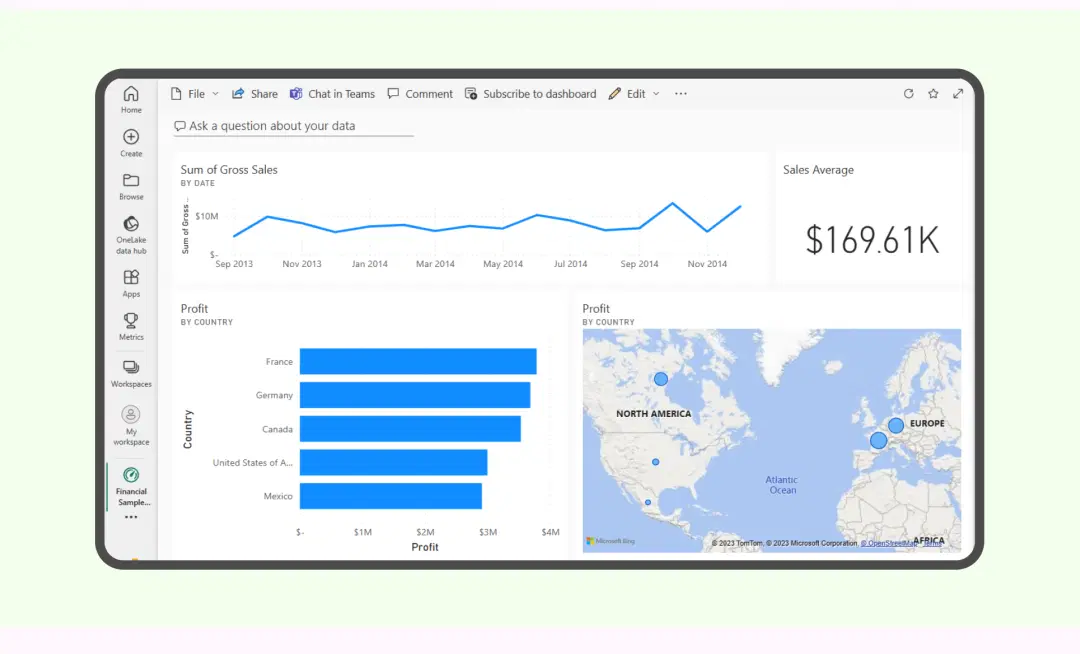Select the France profit bar
1080x654 pixels.
click(x=417, y=361)
